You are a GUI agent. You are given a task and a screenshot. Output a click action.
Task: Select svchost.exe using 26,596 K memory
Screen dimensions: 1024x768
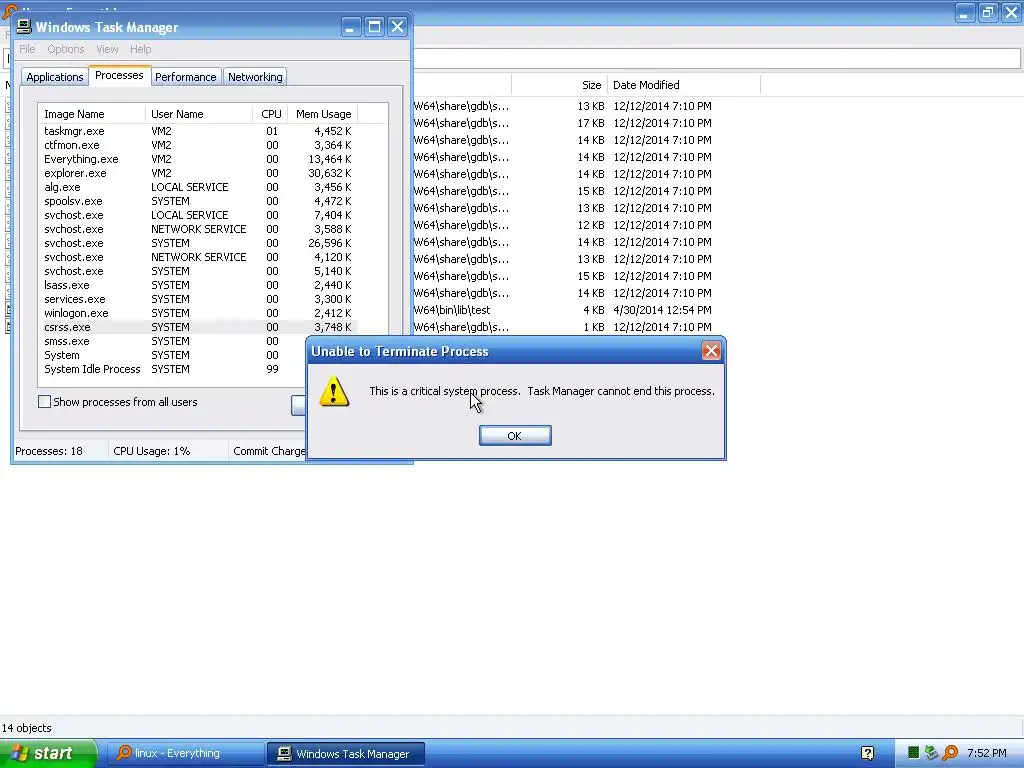(198, 243)
